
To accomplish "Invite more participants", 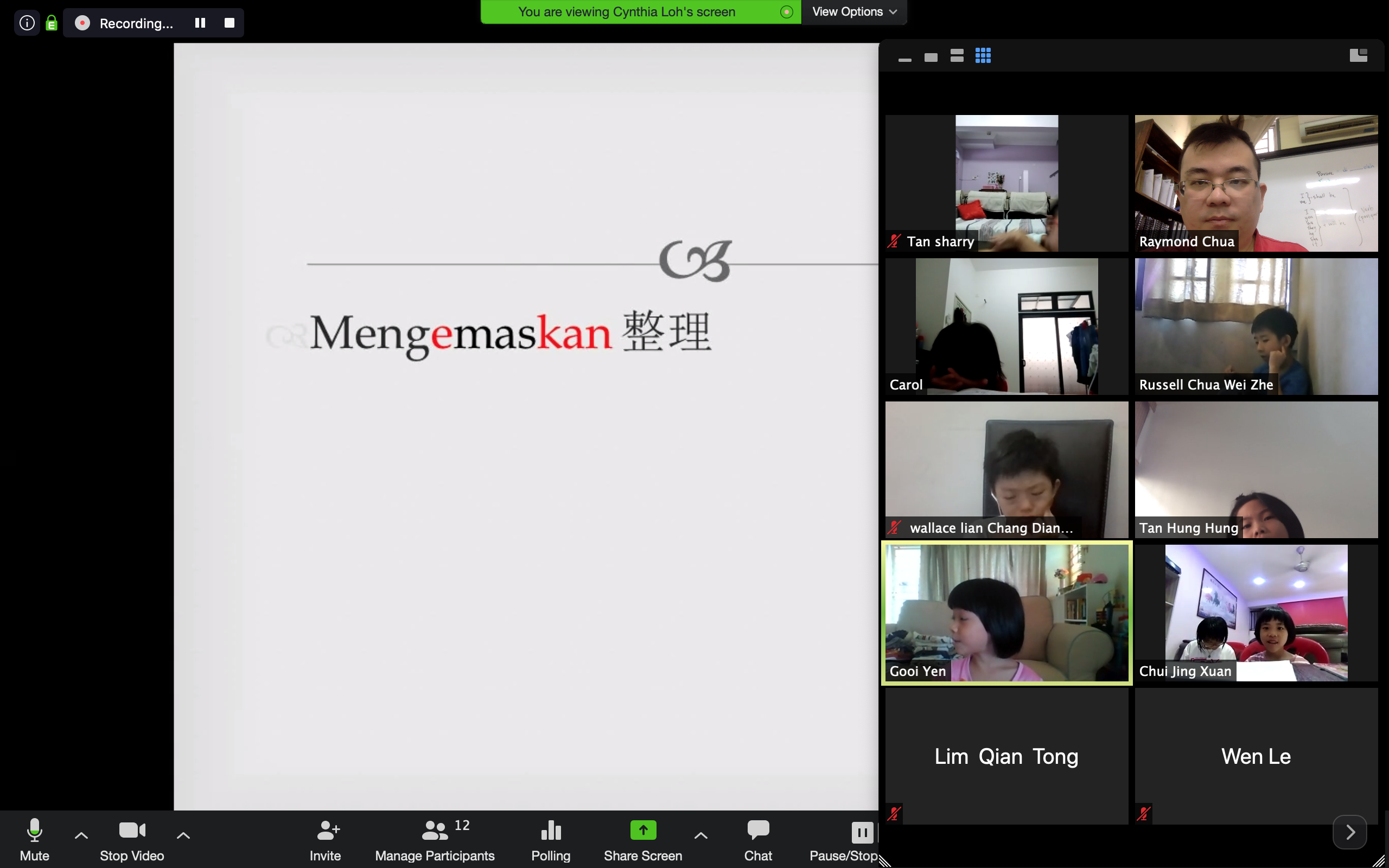I will click(326, 840).
